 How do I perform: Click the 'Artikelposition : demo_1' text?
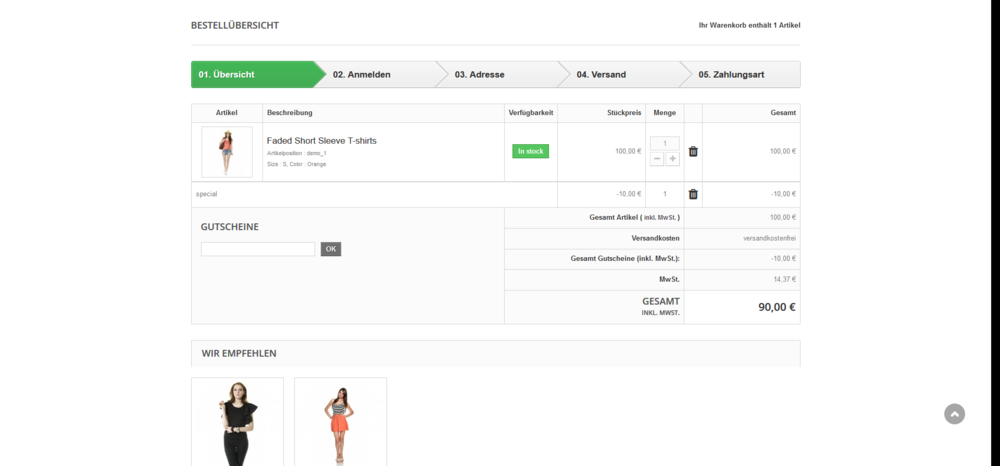[297, 154]
